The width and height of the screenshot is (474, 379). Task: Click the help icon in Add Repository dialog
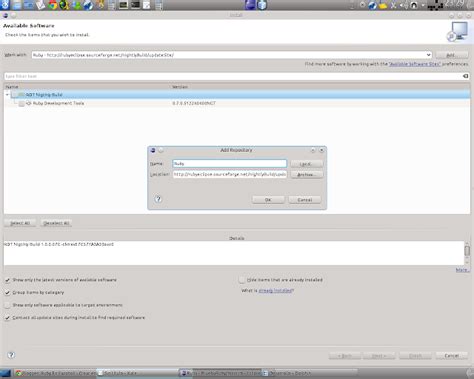[158, 199]
